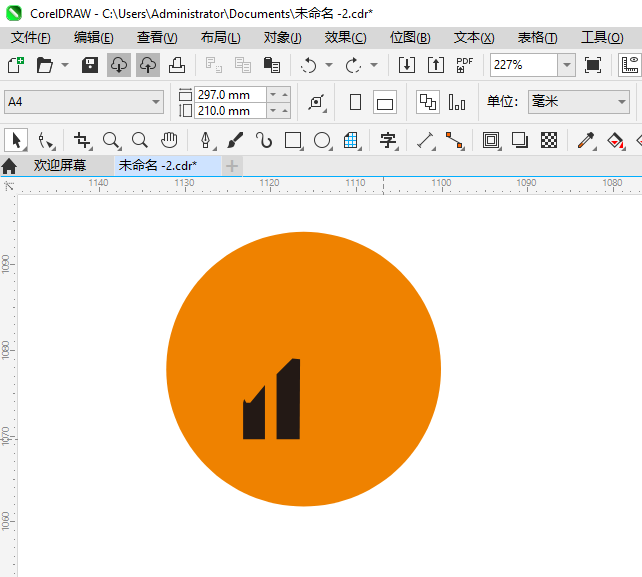Switch page to landscape orientation

coord(385,102)
